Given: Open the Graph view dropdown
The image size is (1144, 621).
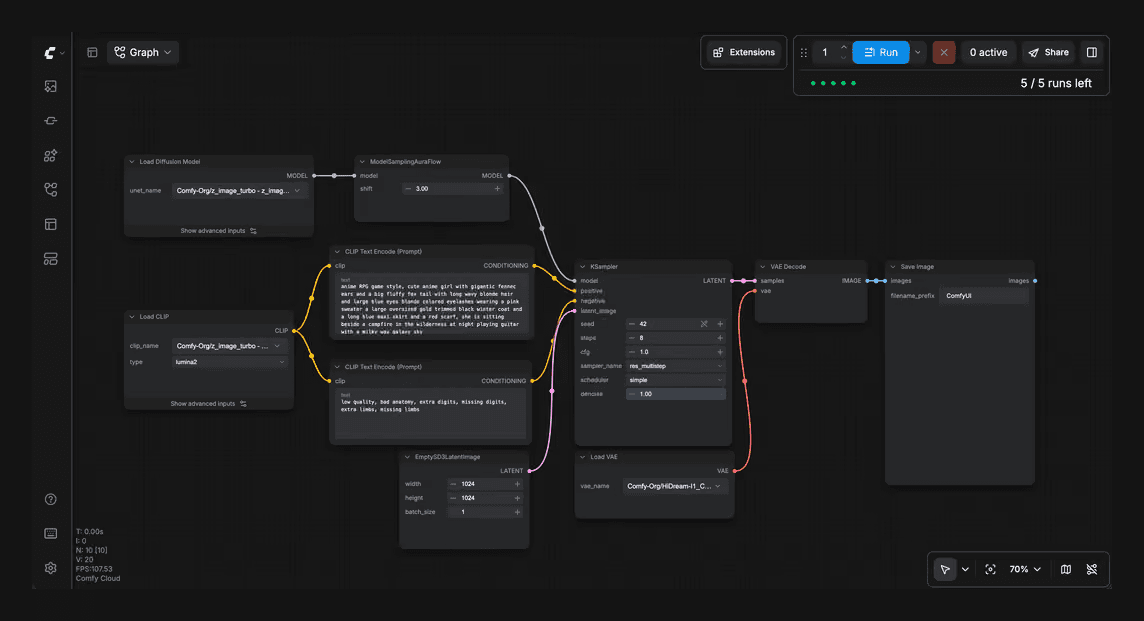Looking at the screenshot, I should click(143, 53).
